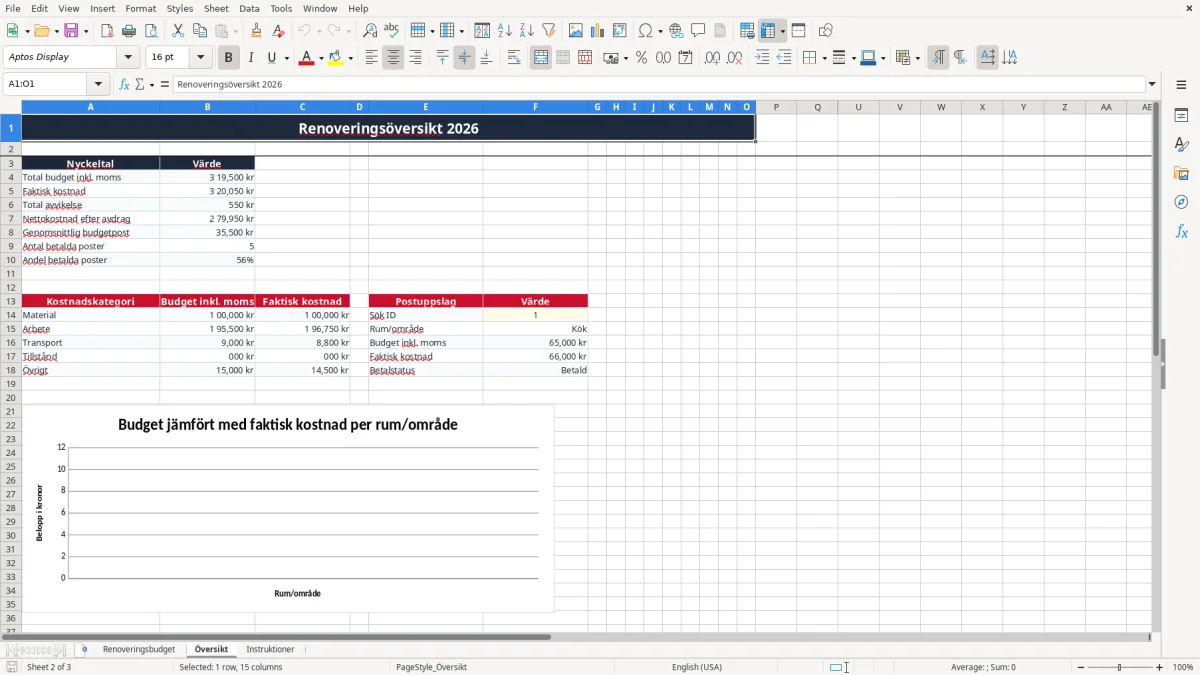Open the Format menu
This screenshot has width=1200, height=675.
[x=141, y=8]
